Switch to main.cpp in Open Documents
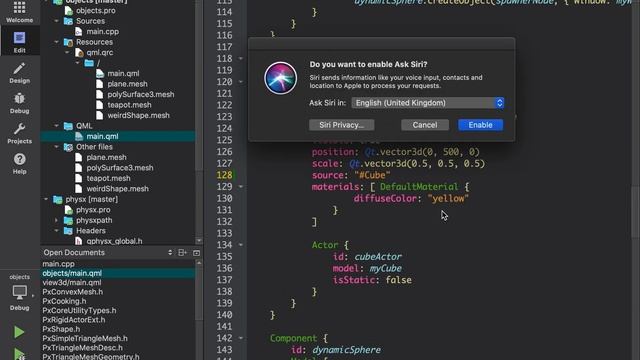640x360 pixels. tap(58, 264)
